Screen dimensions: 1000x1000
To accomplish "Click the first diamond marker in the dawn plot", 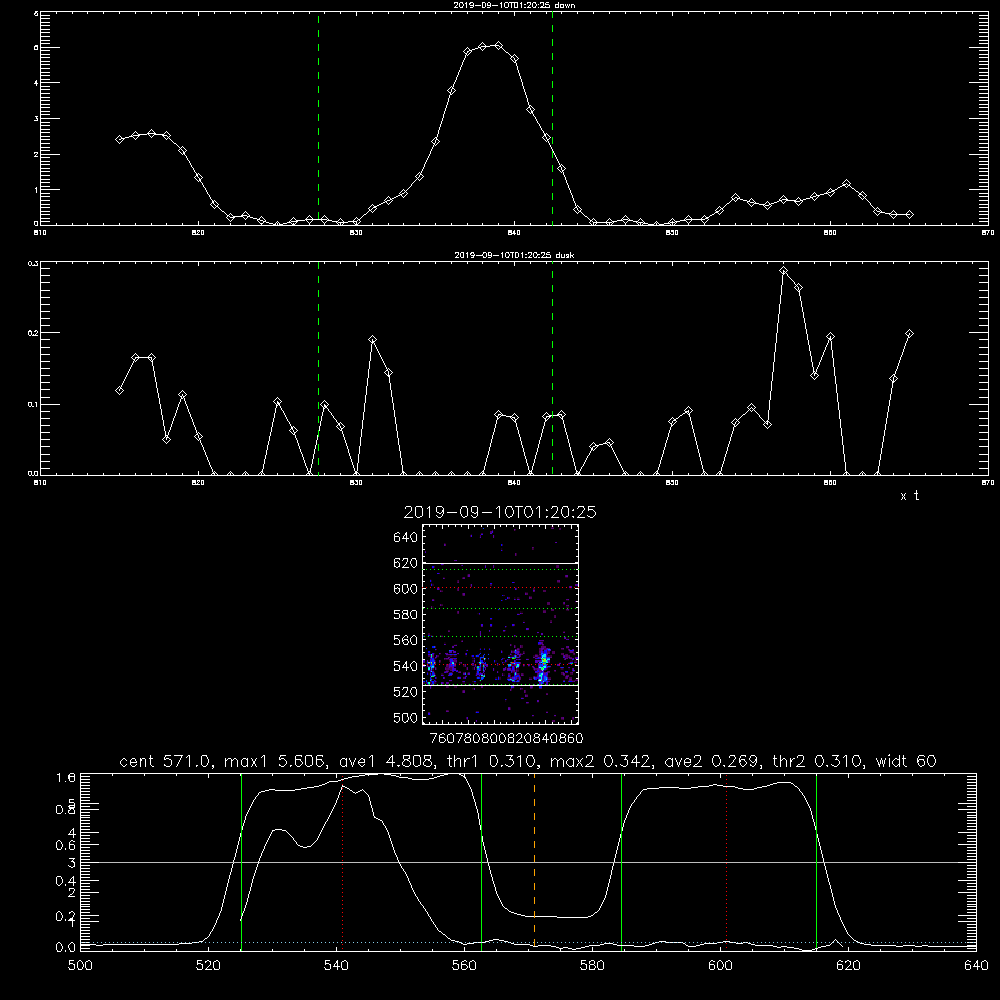I will pos(119,139).
